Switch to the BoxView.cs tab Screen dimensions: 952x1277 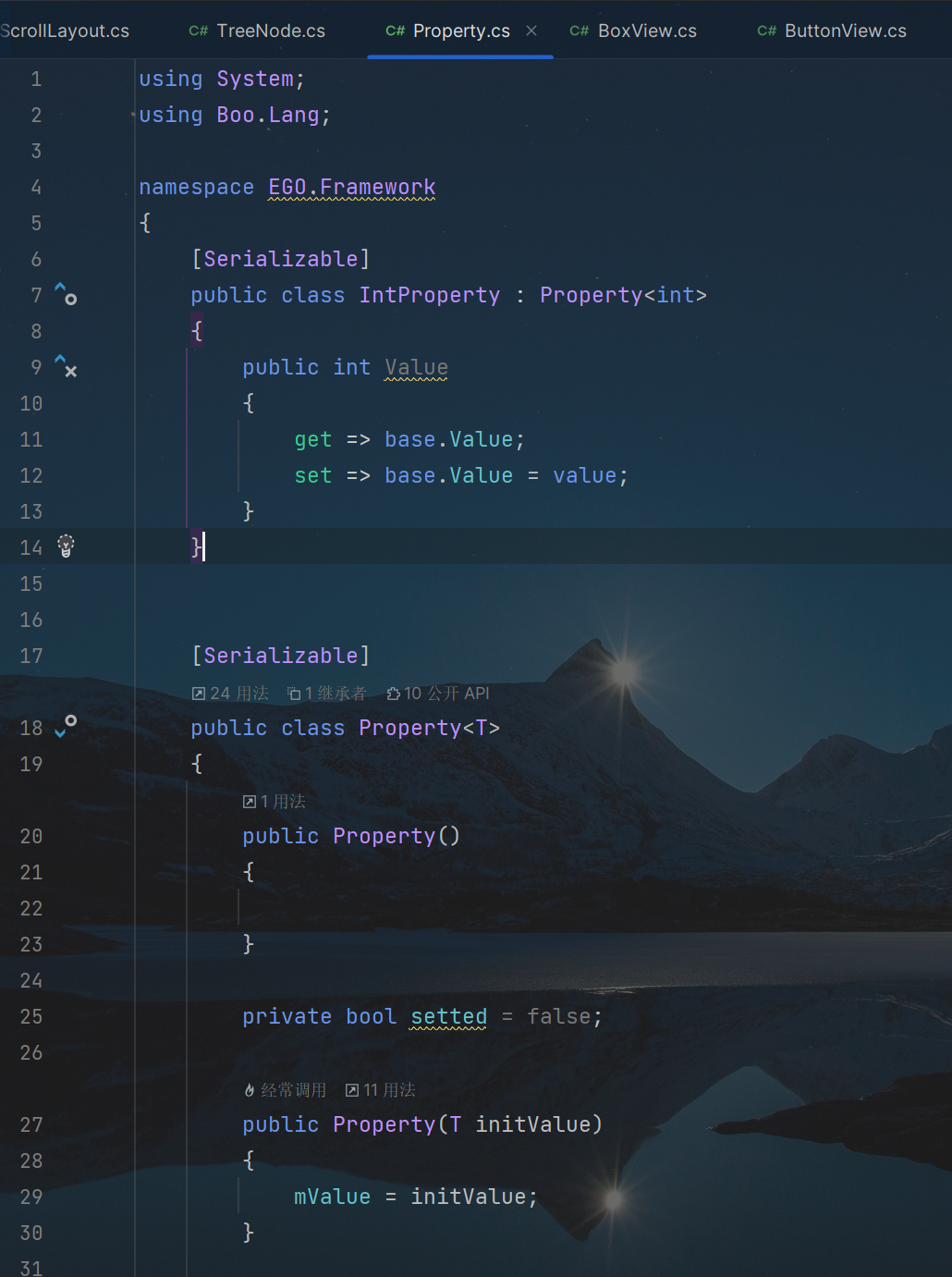[647, 31]
